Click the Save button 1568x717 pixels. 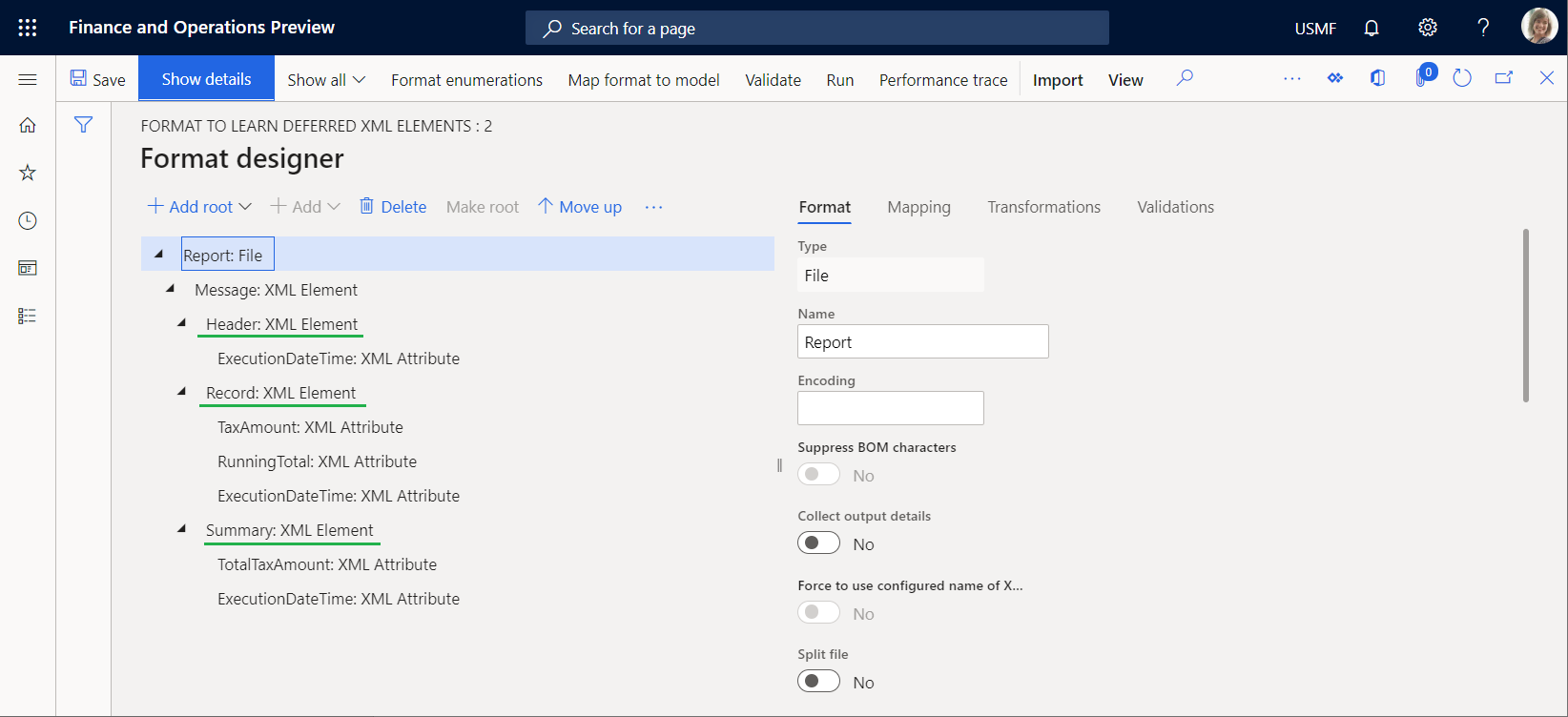98,80
